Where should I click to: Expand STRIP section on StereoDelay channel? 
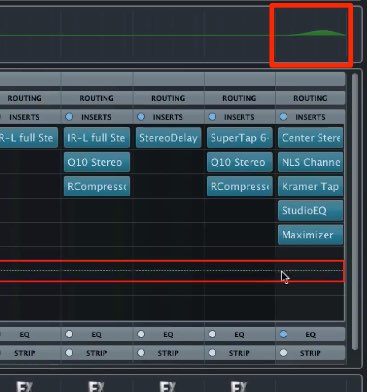pyautogui.click(x=168, y=353)
